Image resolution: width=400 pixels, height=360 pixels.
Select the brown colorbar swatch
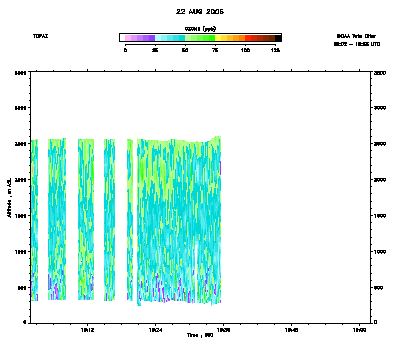pos(272,38)
